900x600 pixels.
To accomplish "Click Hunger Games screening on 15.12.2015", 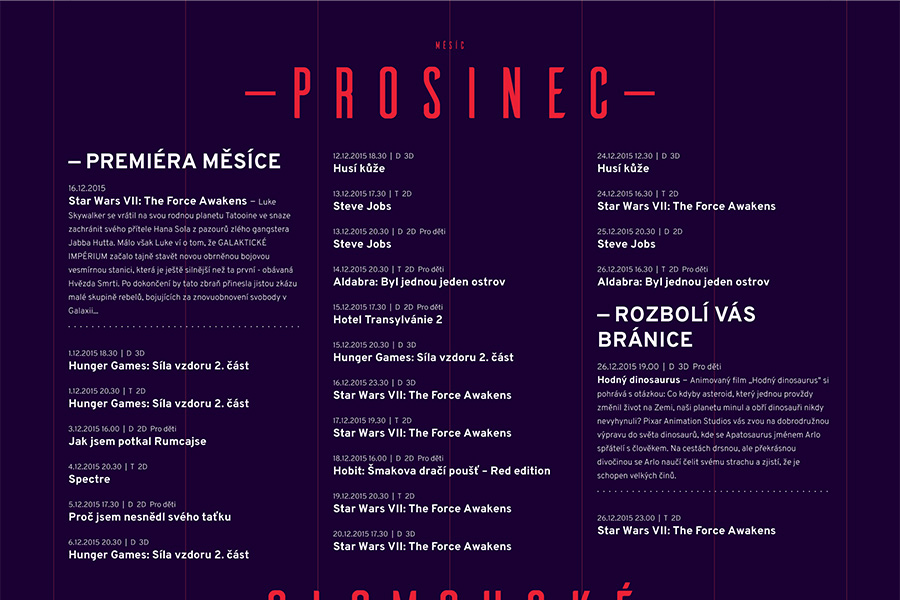I will tap(423, 358).
